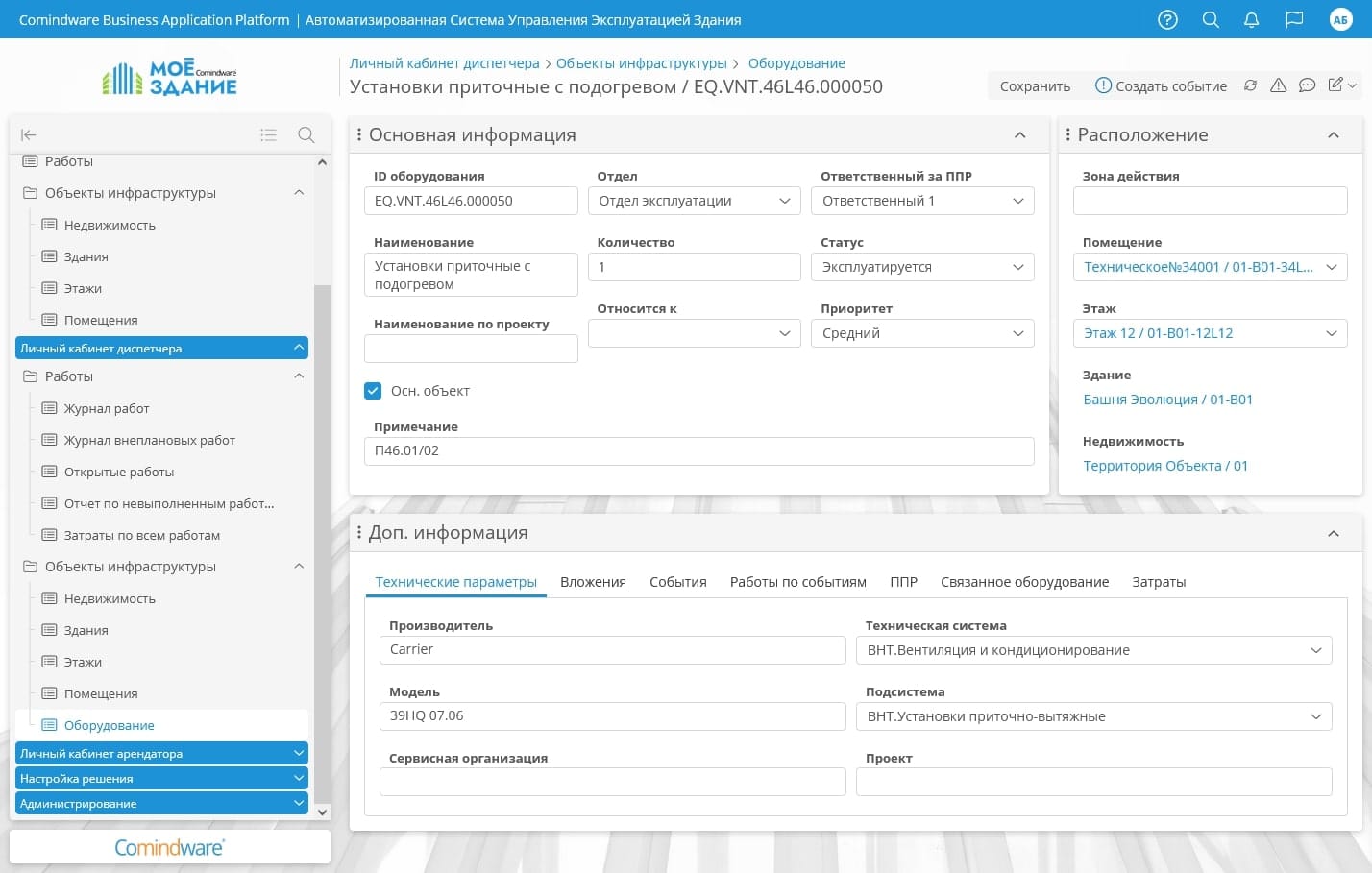
Task: Follow Объекты инфраструктуры breadcrumb link
Action: pyautogui.click(x=642, y=63)
